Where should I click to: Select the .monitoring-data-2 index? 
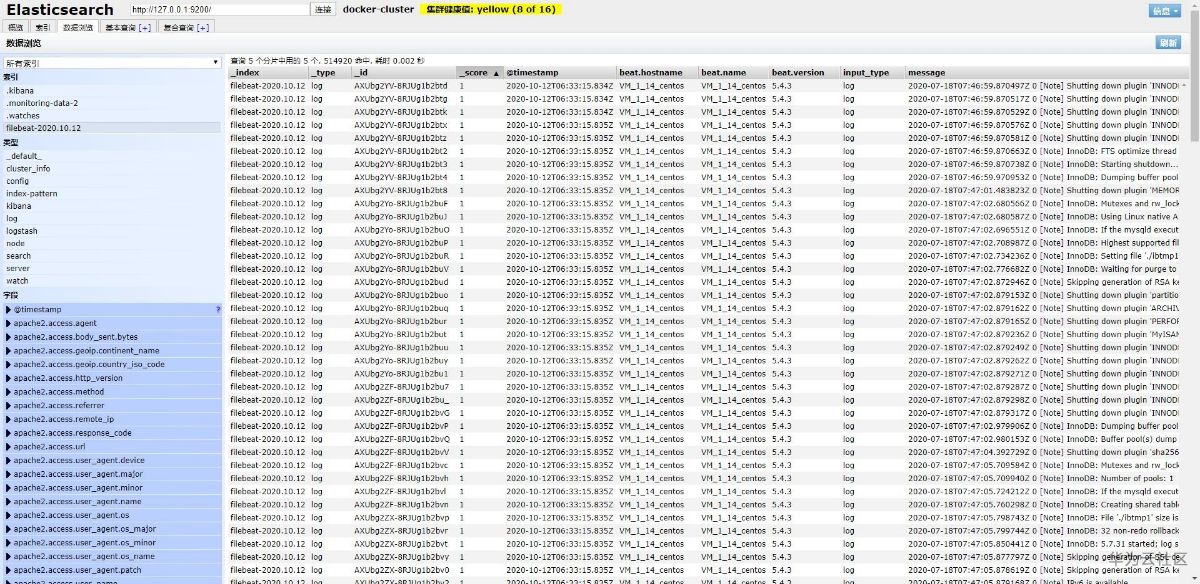[x=41, y=103]
